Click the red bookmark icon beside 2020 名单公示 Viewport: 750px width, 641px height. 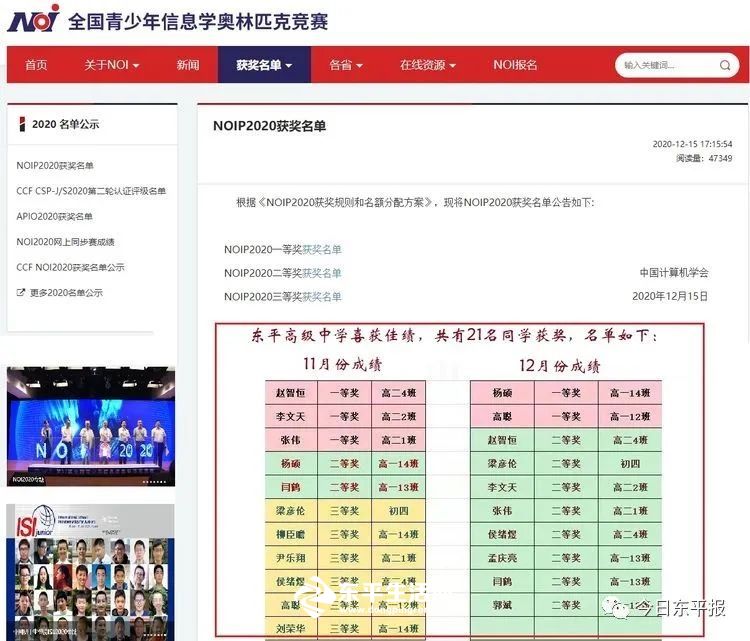[x=23, y=125]
